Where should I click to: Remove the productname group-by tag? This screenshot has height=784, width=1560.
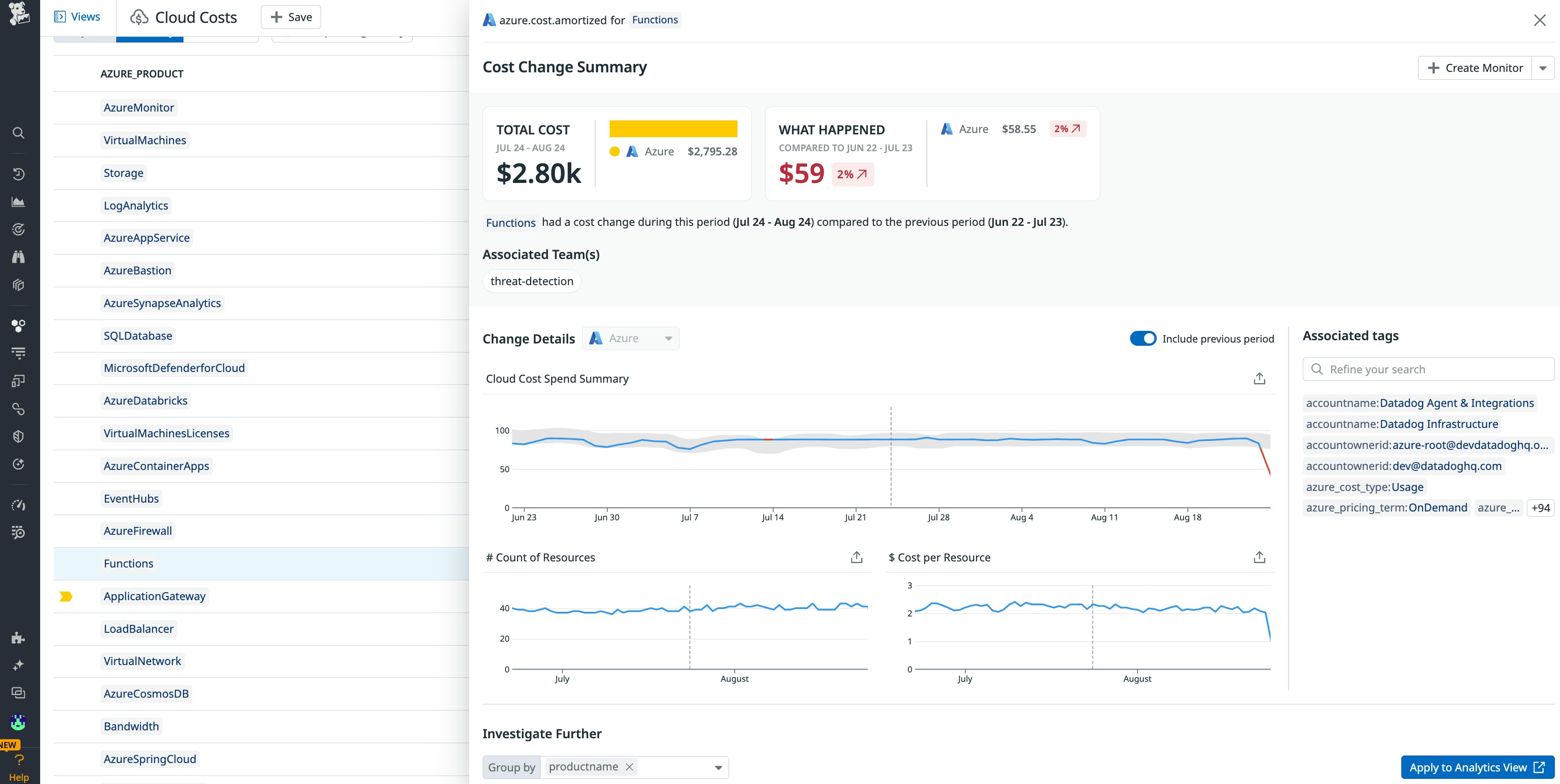[x=629, y=767]
